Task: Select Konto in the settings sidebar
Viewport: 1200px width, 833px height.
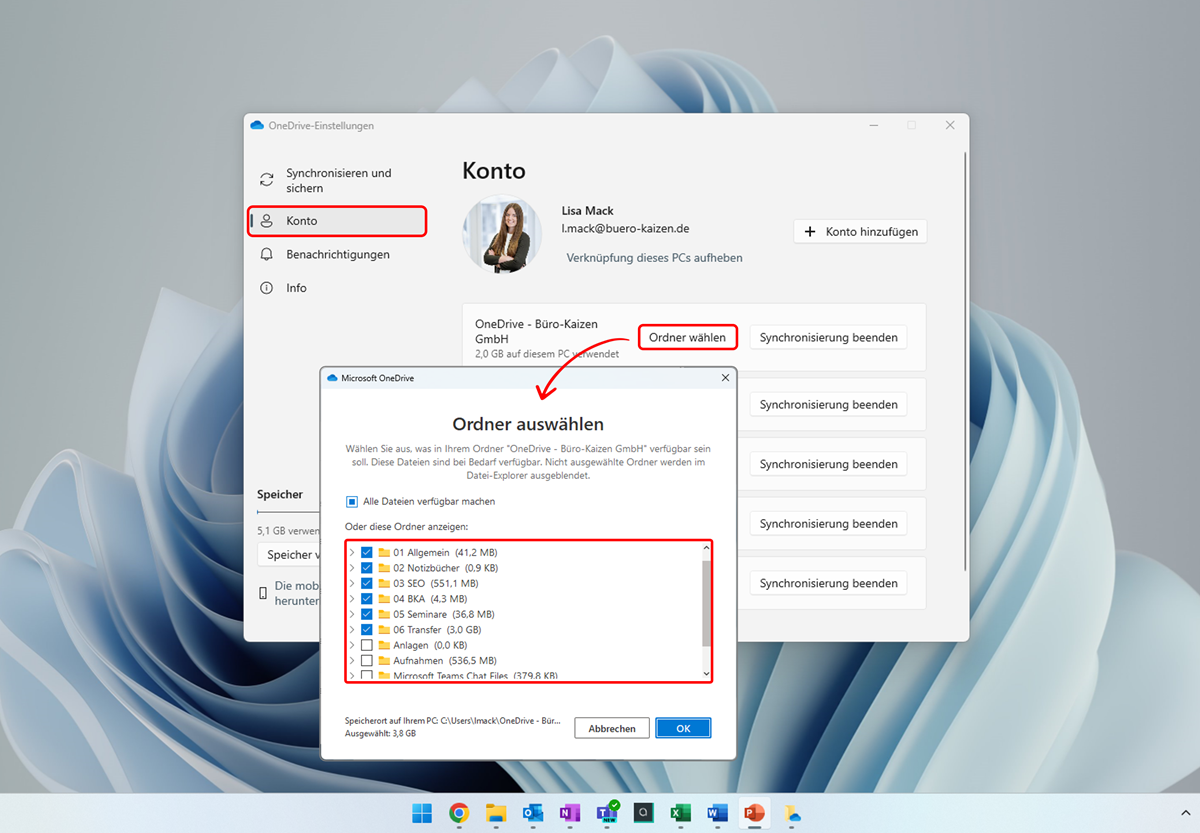Action: (338, 221)
